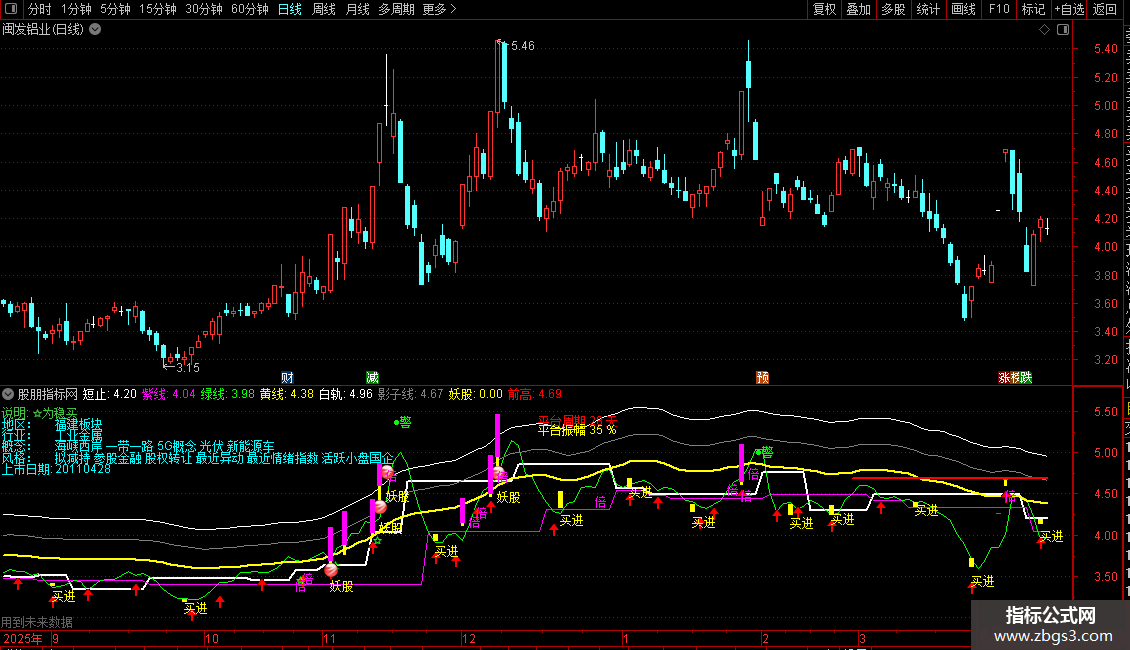
Task: Click the 影子线: 4.67 value
Action: click(x=411, y=394)
